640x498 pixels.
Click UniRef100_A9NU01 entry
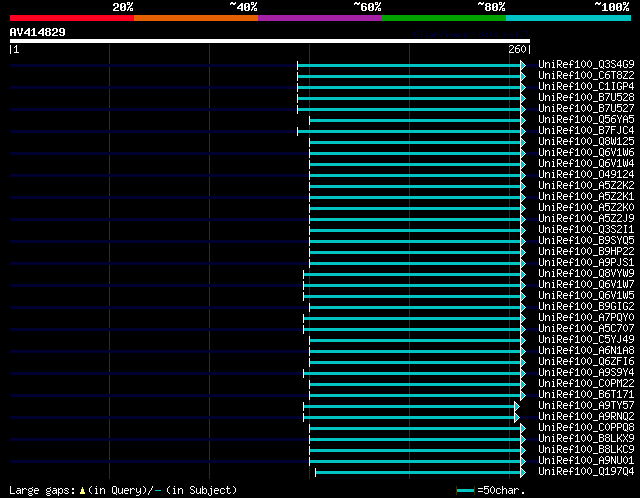(x=586, y=461)
